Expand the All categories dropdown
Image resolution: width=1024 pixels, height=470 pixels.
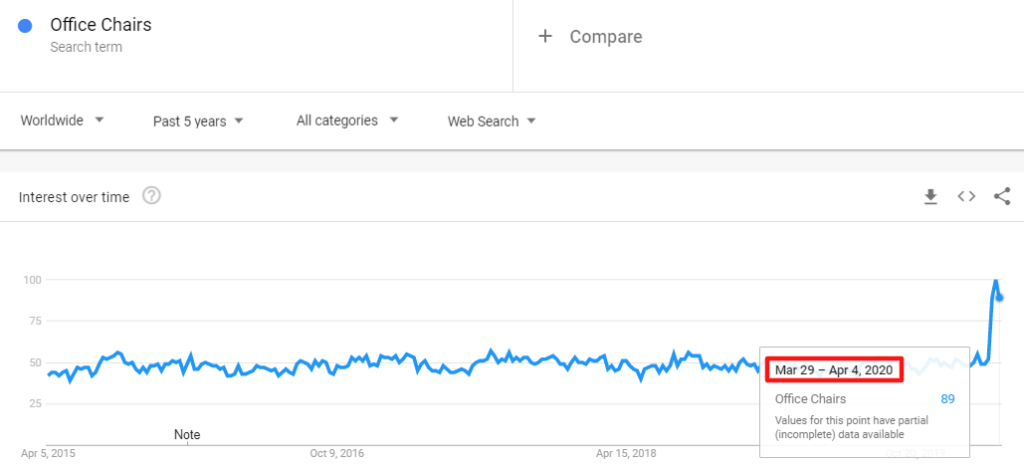tap(347, 121)
